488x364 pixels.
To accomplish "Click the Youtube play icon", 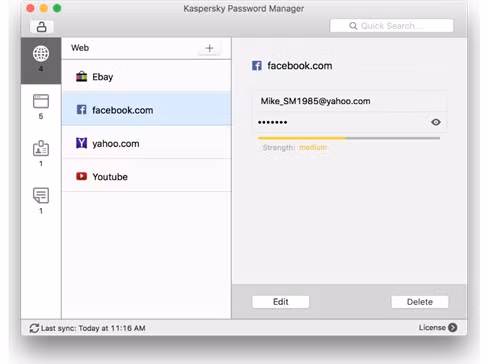I will click(81, 176).
